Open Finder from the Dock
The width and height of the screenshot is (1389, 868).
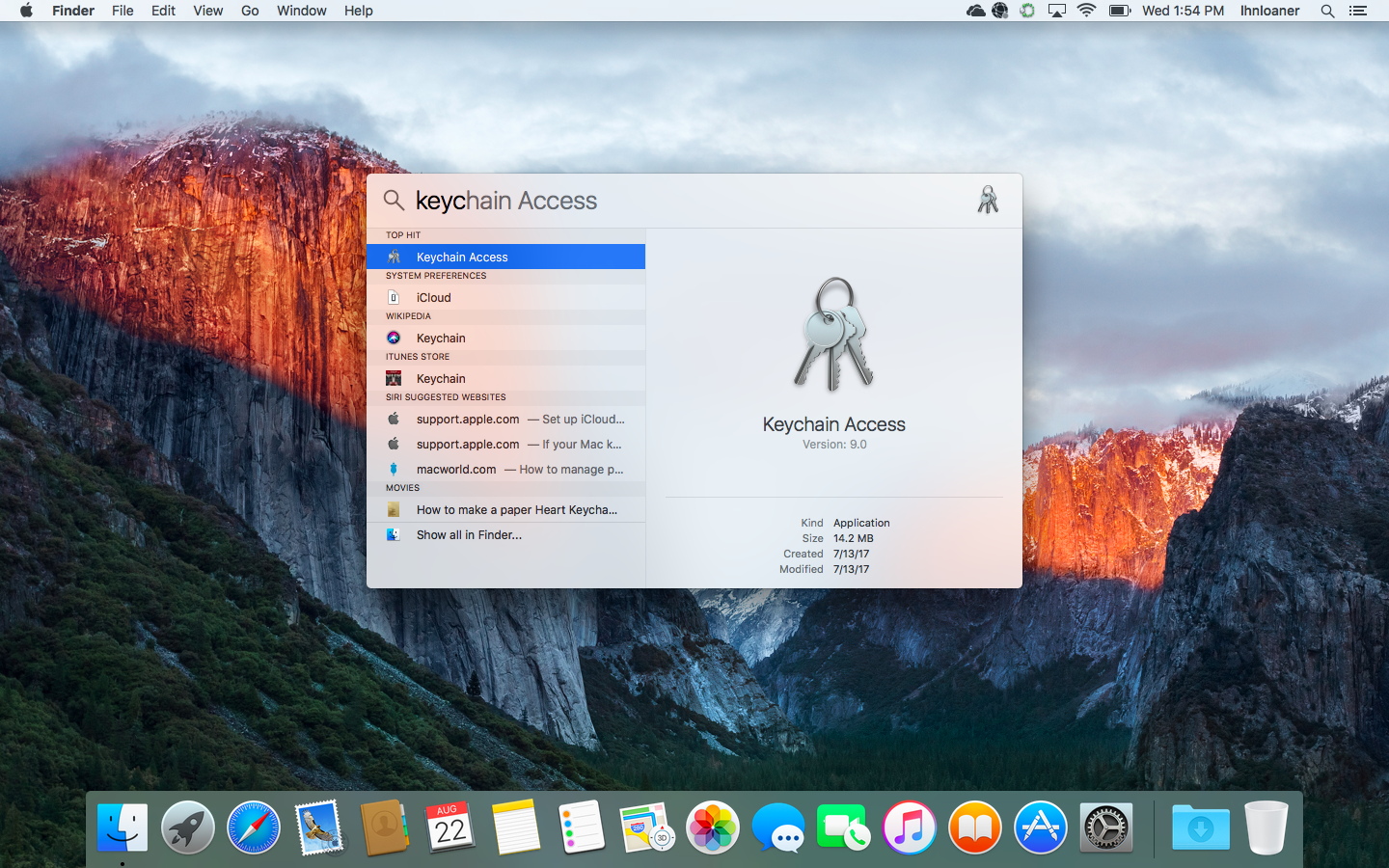click(123, 827)
